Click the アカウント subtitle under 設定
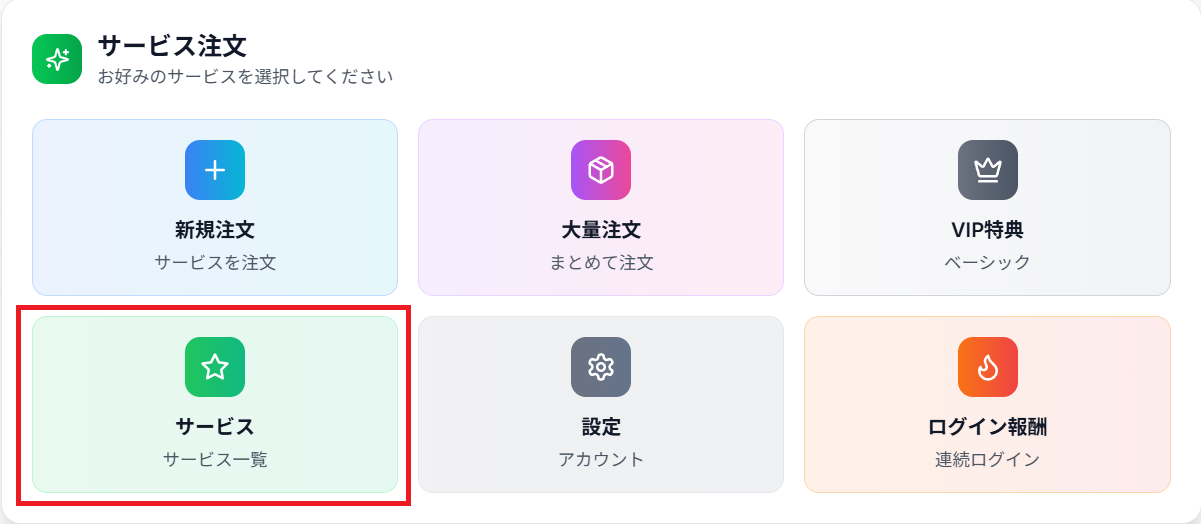 tap(601, 460)
